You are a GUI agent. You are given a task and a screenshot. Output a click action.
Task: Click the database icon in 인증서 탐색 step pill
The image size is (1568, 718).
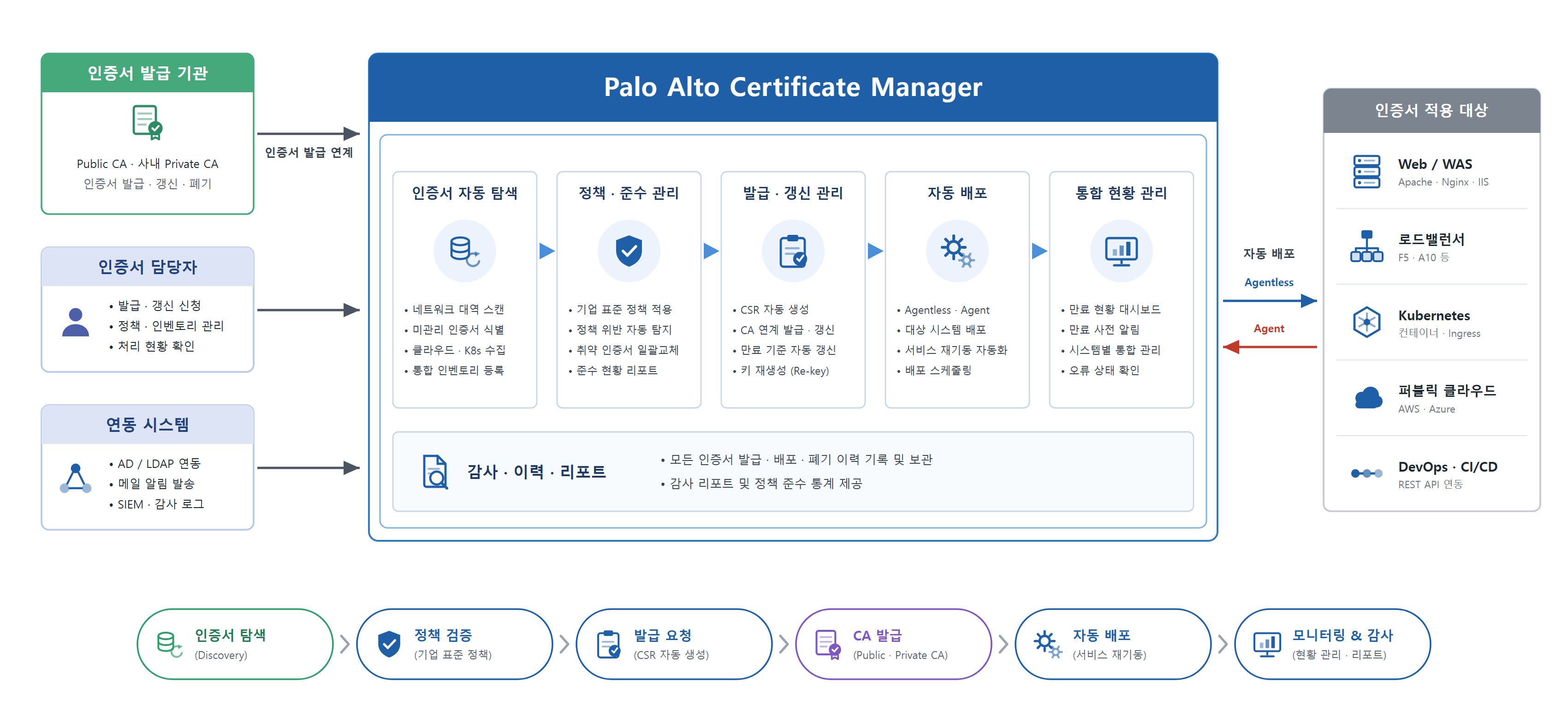[170, 644]
